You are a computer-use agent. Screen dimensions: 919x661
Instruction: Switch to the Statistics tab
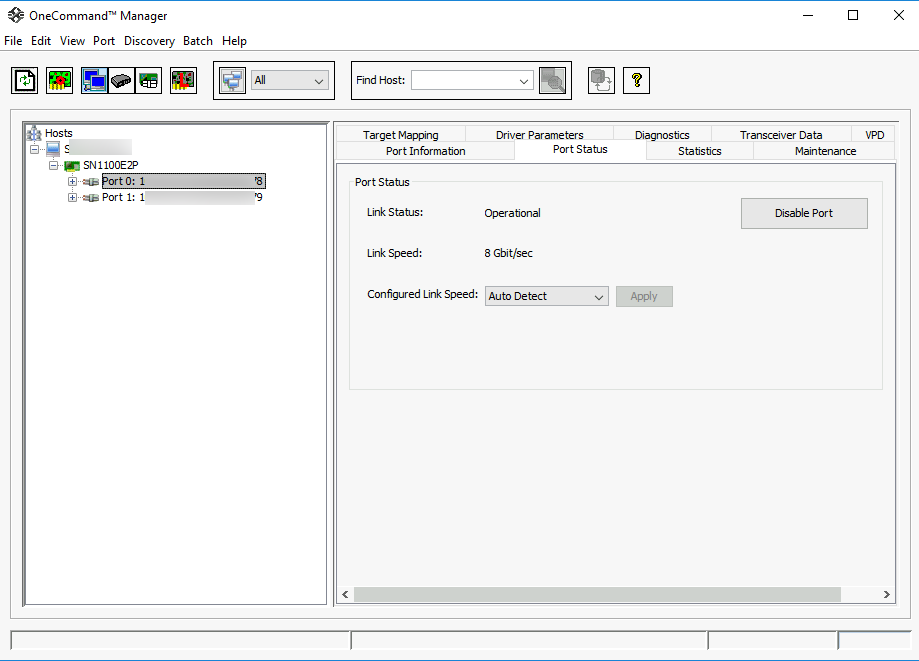point(699,151)
